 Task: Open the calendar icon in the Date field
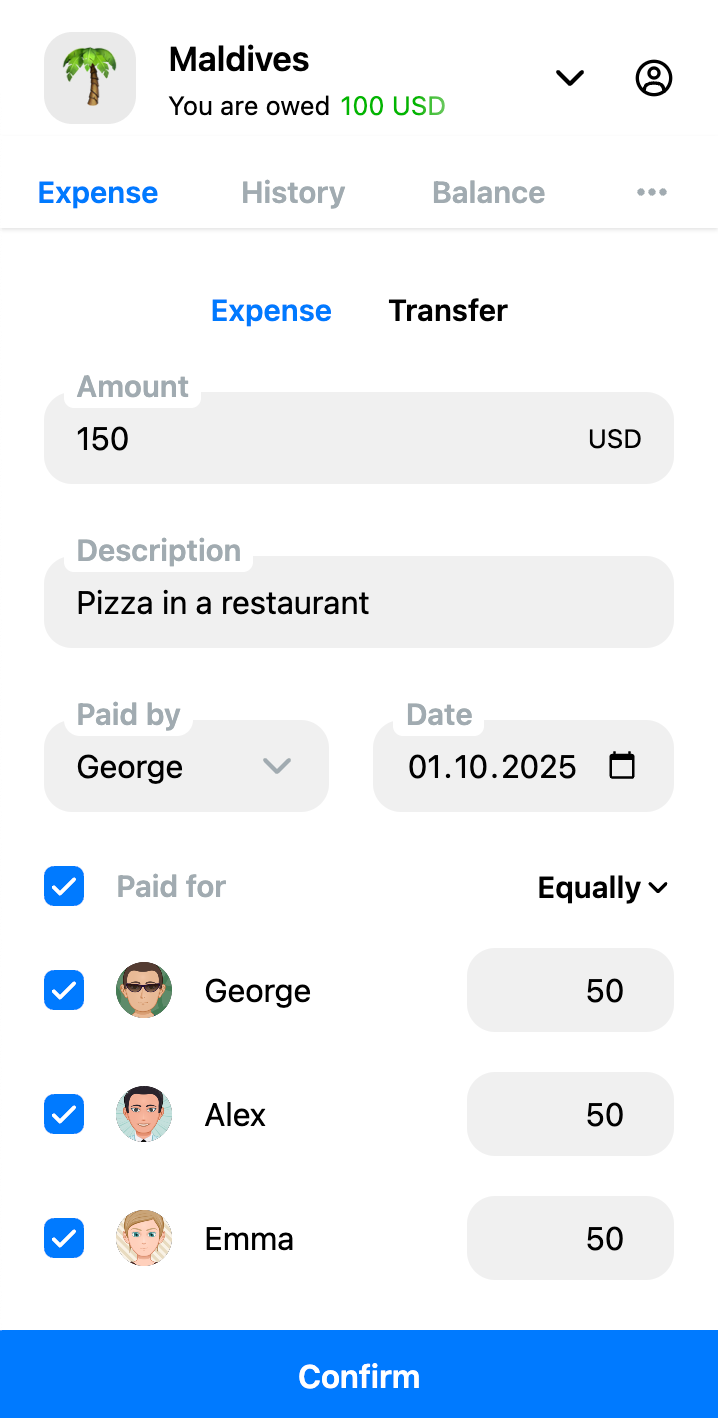pyautogui.click(x=622, y=766)
